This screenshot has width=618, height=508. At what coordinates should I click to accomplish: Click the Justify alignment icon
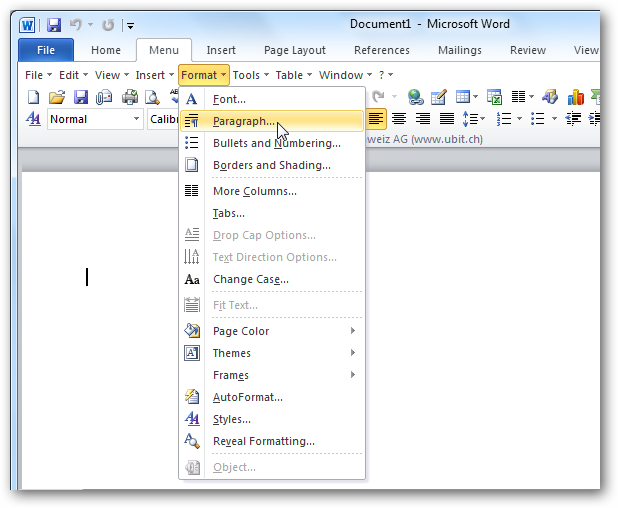(x=447, y=119)
